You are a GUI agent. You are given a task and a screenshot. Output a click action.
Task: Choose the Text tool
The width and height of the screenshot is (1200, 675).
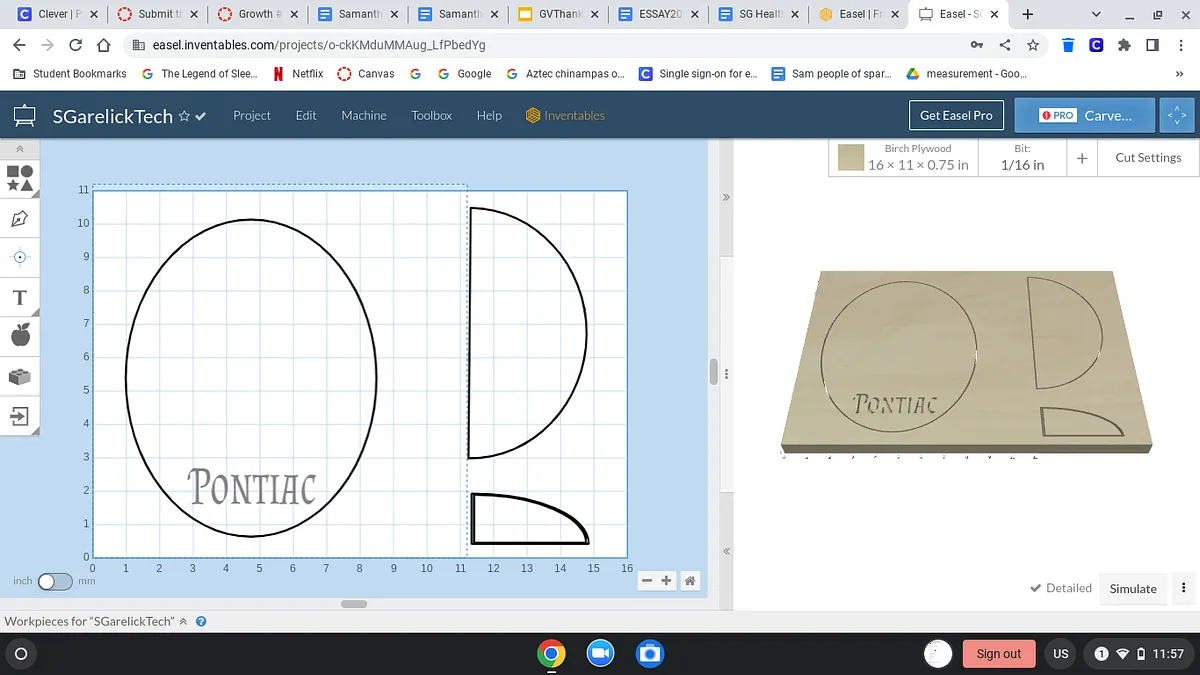pos(20,298)
